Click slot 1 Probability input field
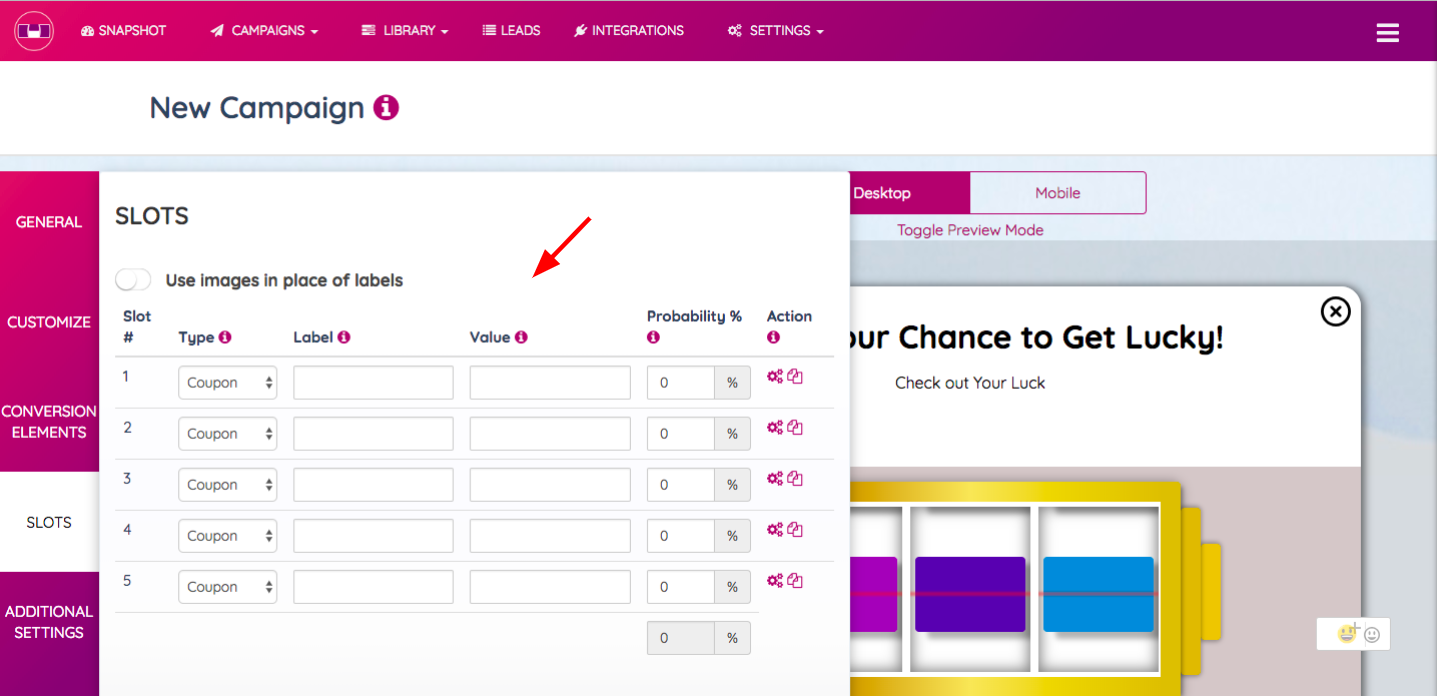Image resolution: width=1437 pixels, height=696 pixels. pyautogui.click(x=681, y=383)
